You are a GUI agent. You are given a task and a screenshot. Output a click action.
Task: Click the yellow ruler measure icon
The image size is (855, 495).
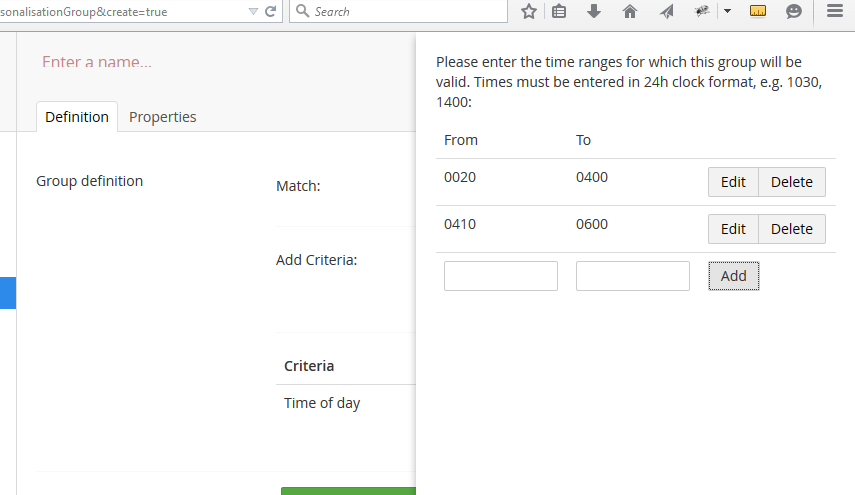click(758, 11)
